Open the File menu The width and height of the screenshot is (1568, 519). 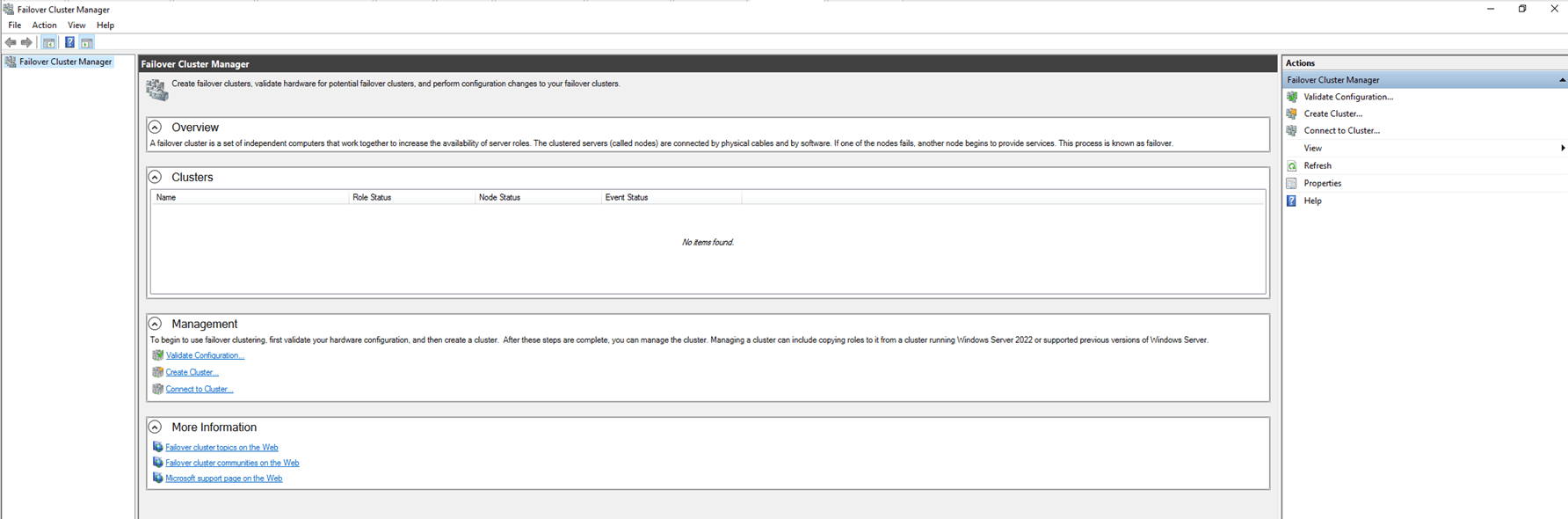(x=15, y=26)
